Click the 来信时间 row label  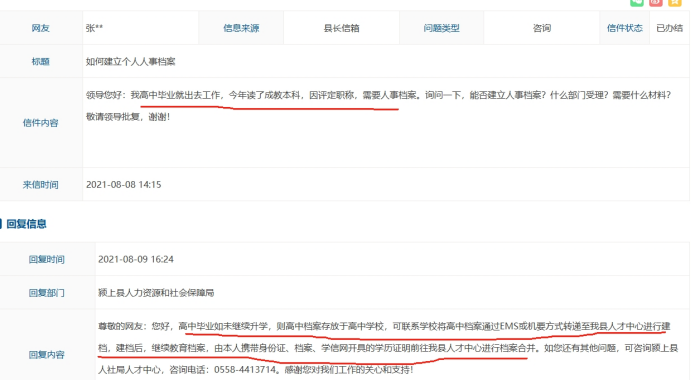click(x=41, y=184)
